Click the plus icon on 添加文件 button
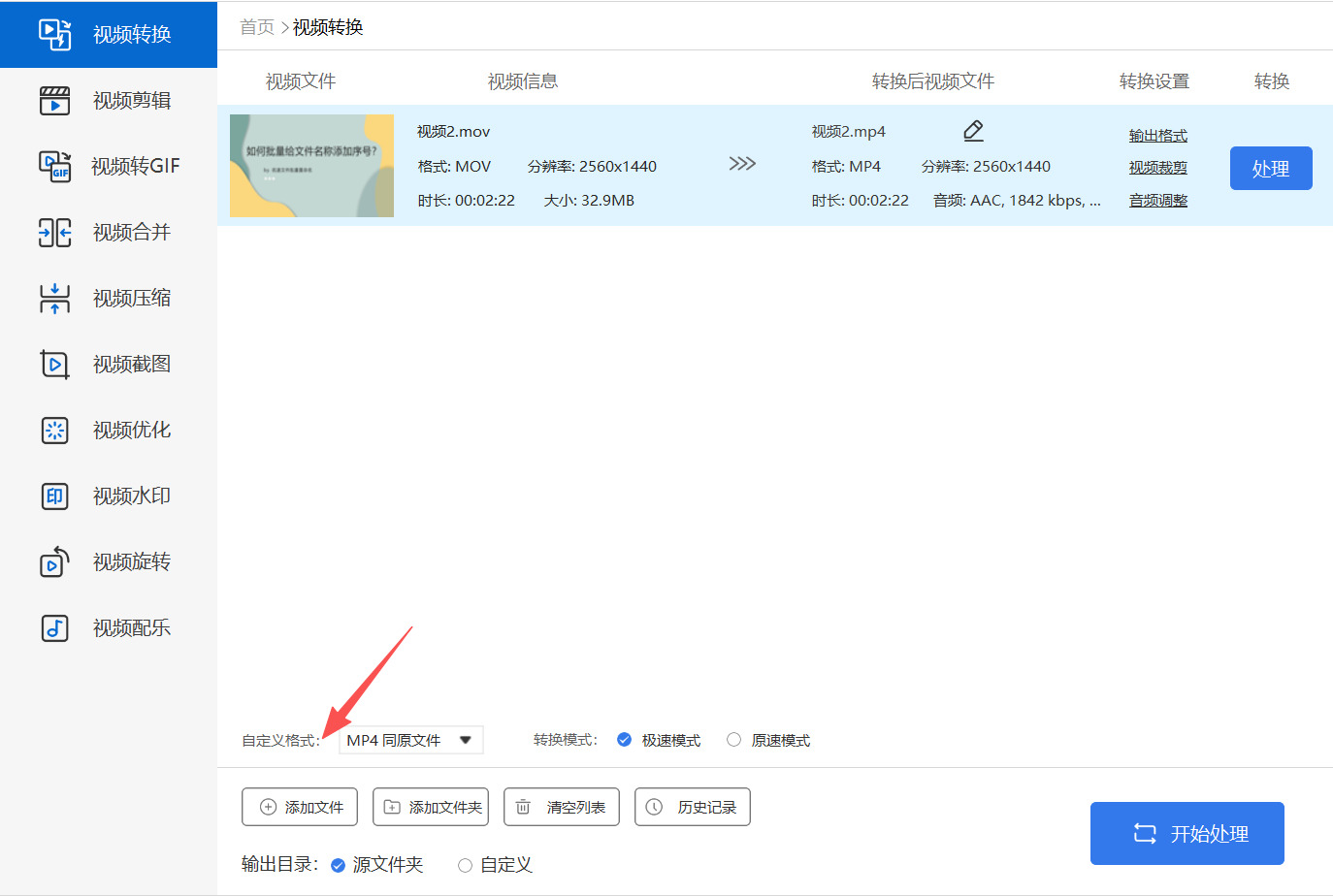The image size is (1333, 896). click(x=269, y=807)
